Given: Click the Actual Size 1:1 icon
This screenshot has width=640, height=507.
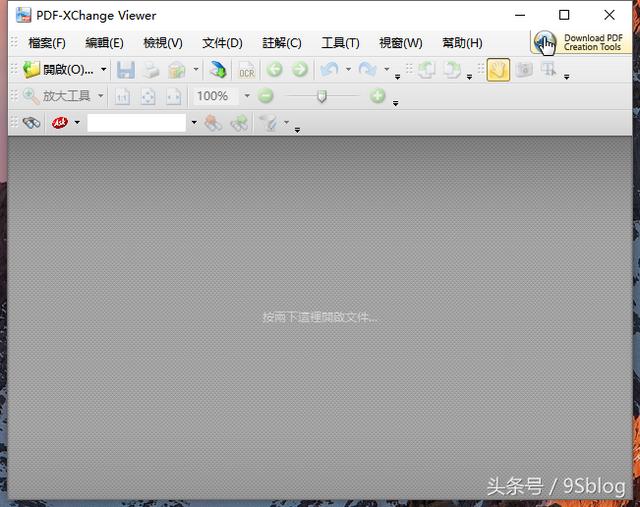Looking at the screenshot, I should [122, 97].
